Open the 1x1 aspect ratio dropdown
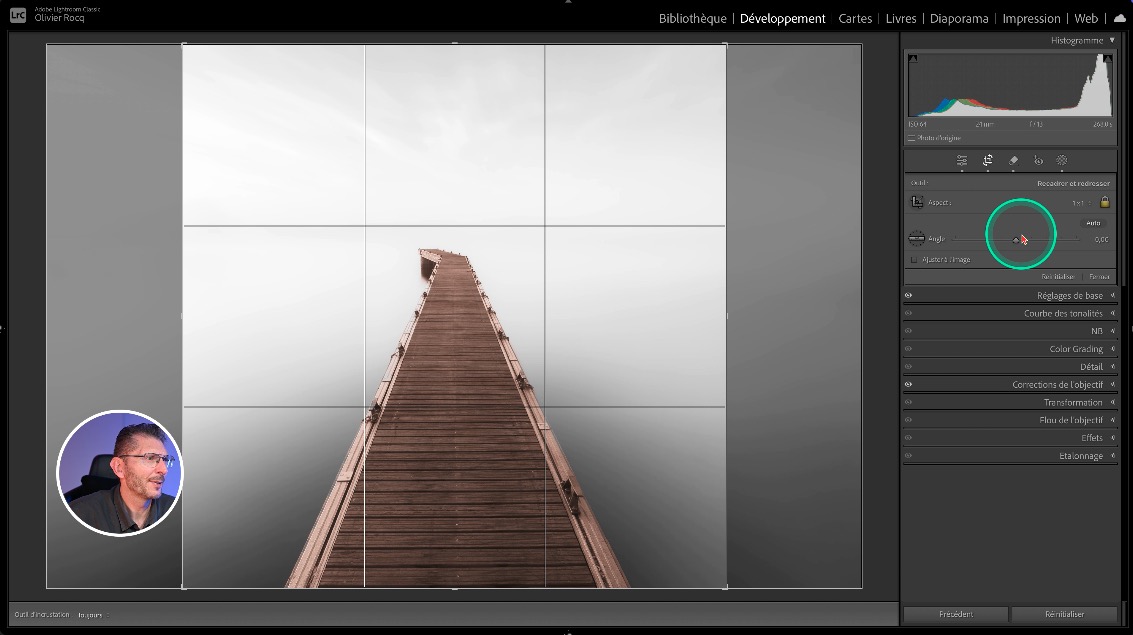 pyautogui.click(x=1081, y=202)
